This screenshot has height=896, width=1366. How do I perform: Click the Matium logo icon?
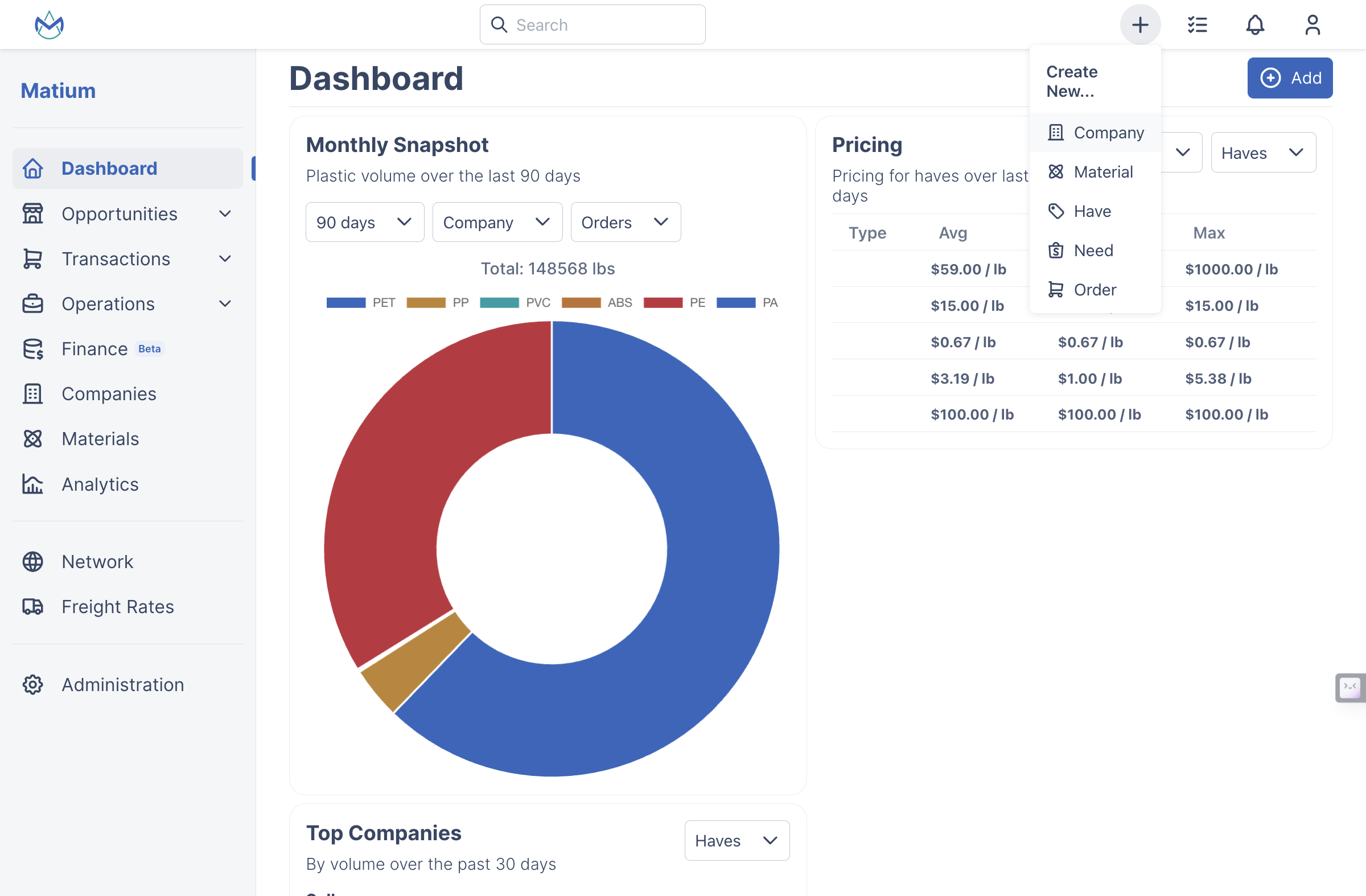pyautogui.click(x=49, y=24)
